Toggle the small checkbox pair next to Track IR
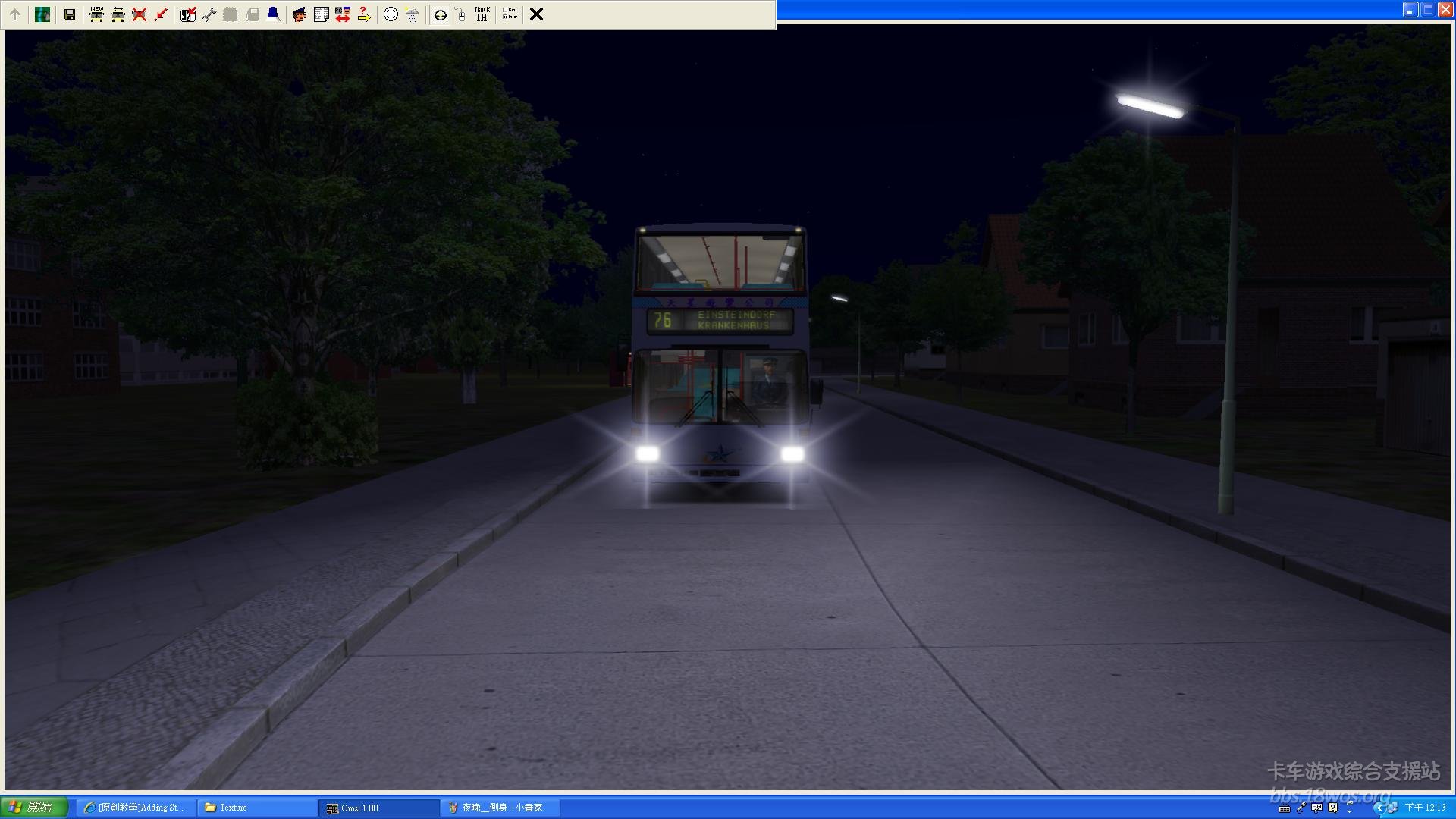The image size is (1456, 819). (x=510, y=14)
